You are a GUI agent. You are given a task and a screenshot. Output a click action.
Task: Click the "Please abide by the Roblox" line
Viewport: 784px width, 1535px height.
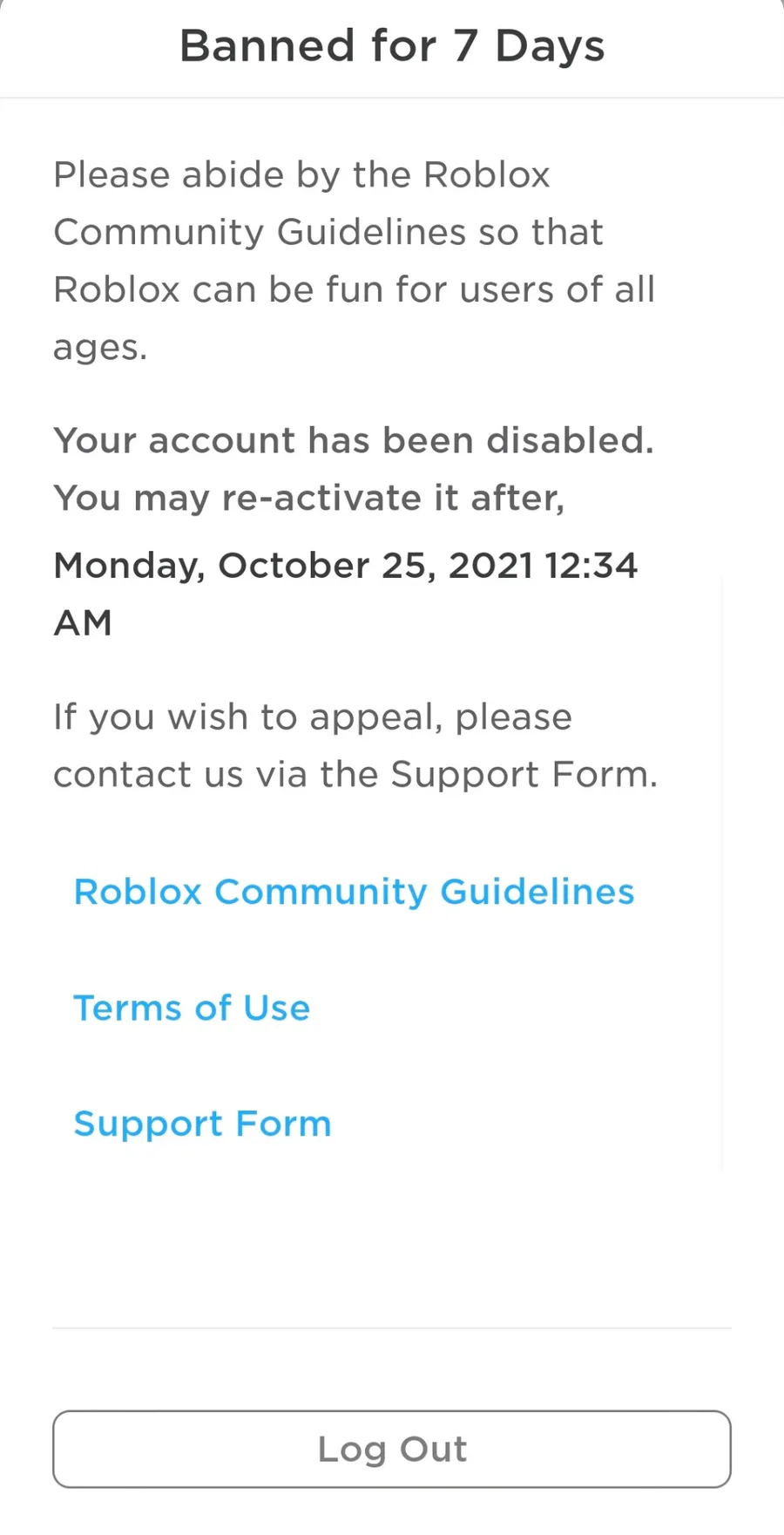[x=301, y=174]
